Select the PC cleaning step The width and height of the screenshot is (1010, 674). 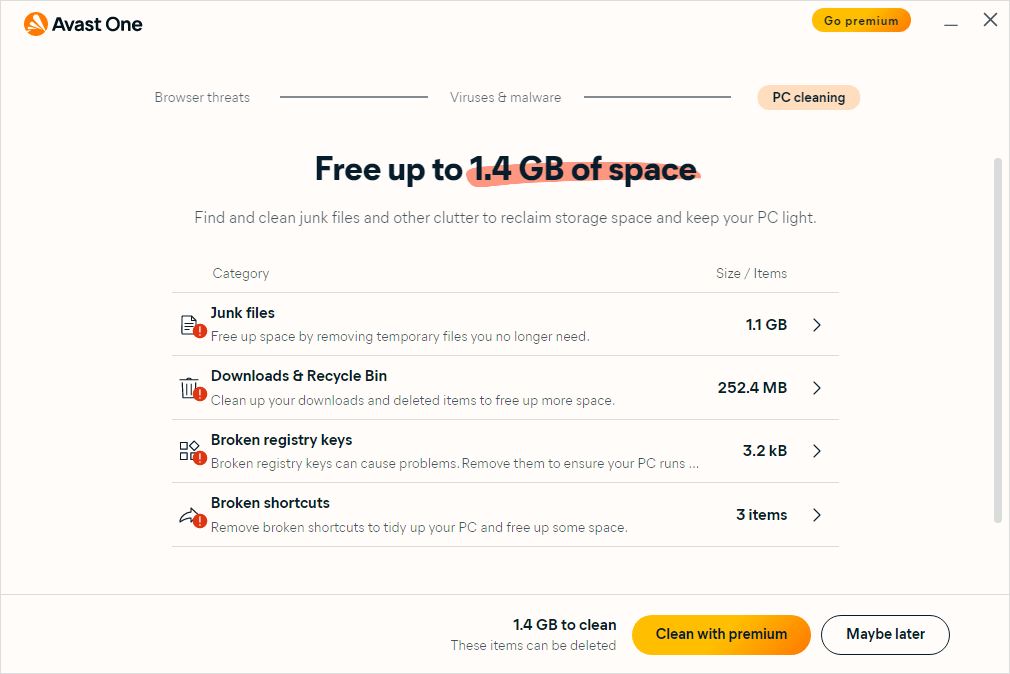808,98
